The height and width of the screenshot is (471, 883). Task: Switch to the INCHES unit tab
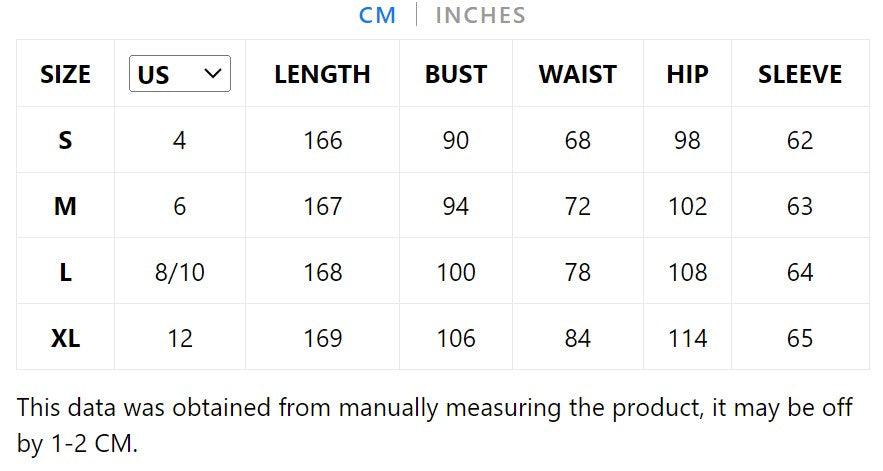[x=480, y=15]
